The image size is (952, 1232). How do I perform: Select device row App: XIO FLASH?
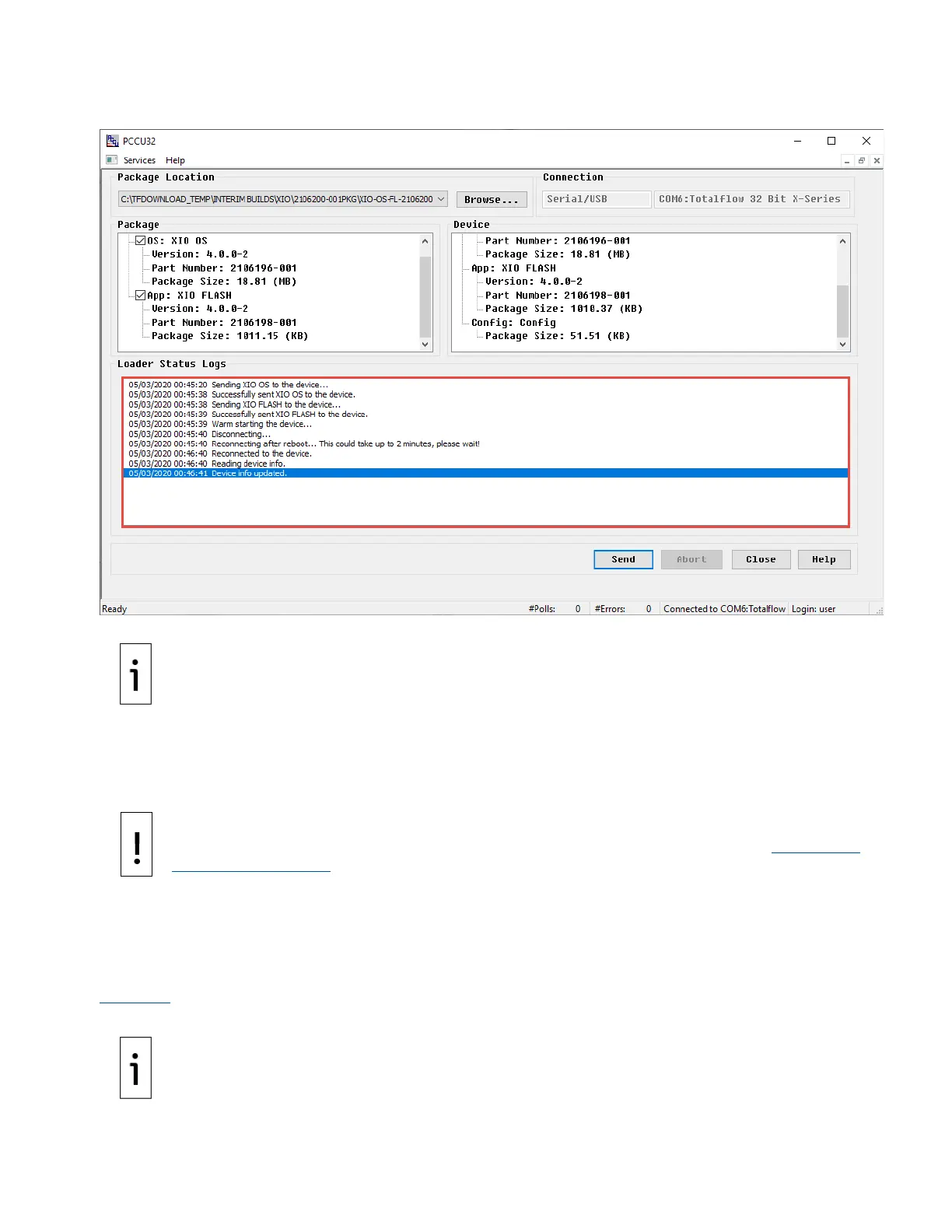pos(513,268)
